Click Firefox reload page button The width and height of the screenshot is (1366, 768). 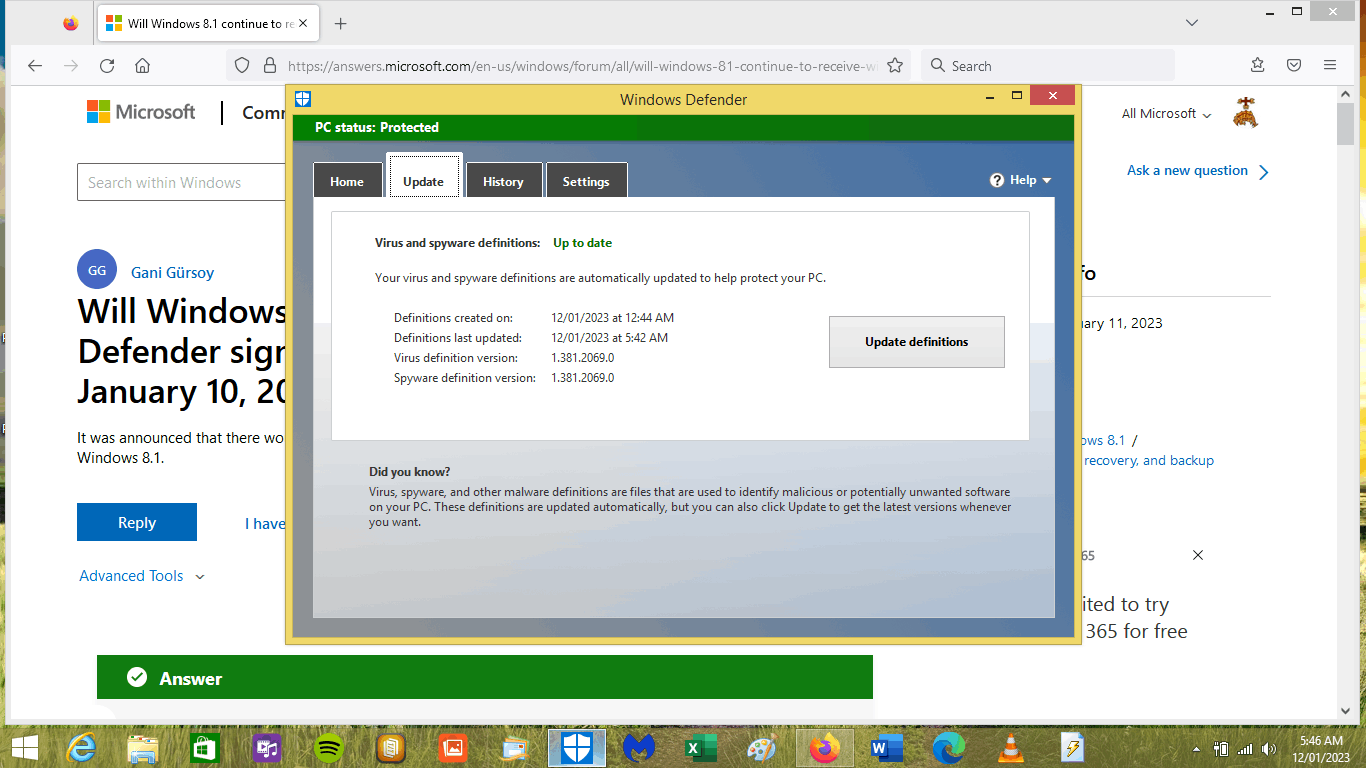107,66
